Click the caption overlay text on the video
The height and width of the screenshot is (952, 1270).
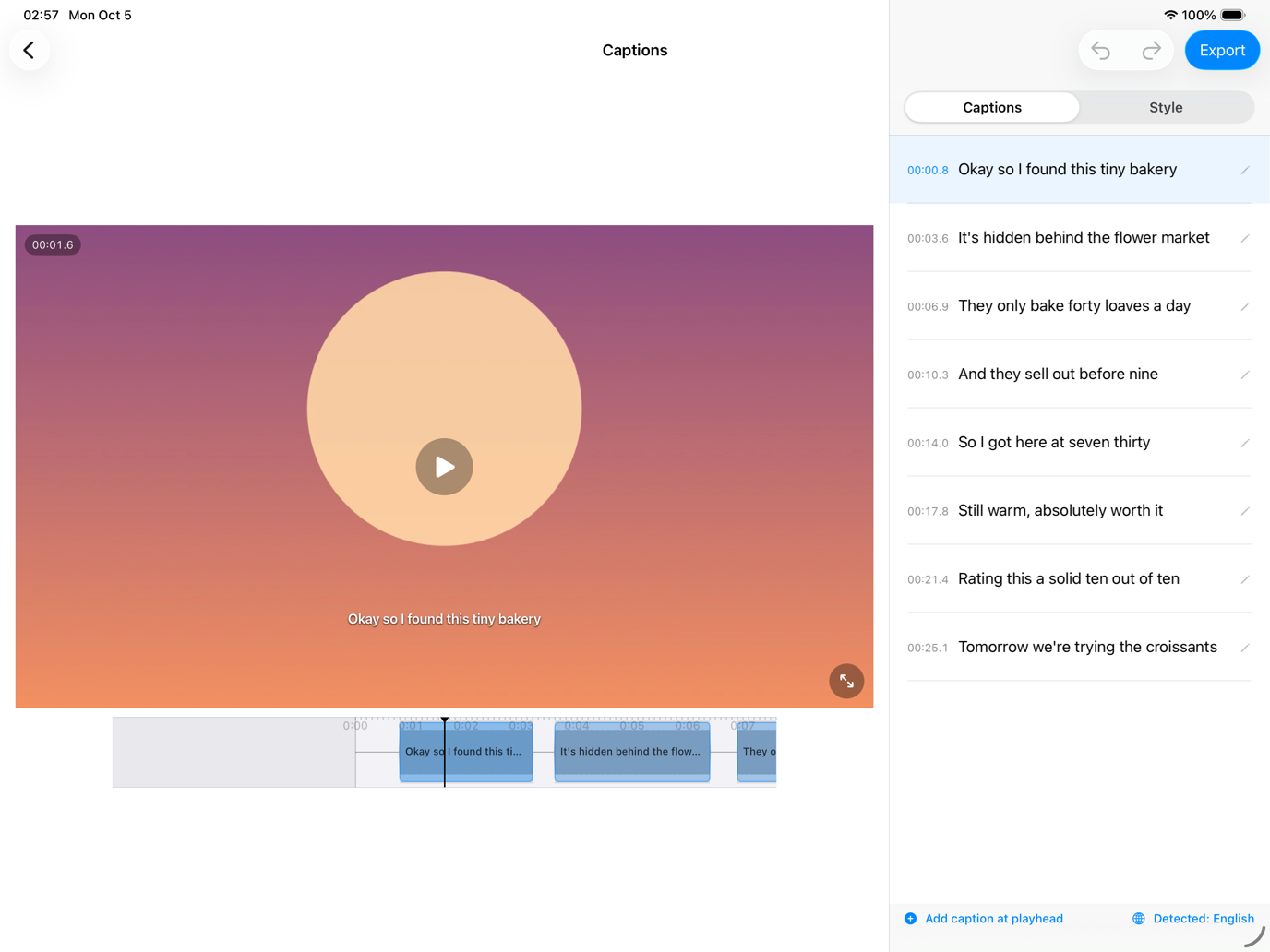click(x=444, y=619)
